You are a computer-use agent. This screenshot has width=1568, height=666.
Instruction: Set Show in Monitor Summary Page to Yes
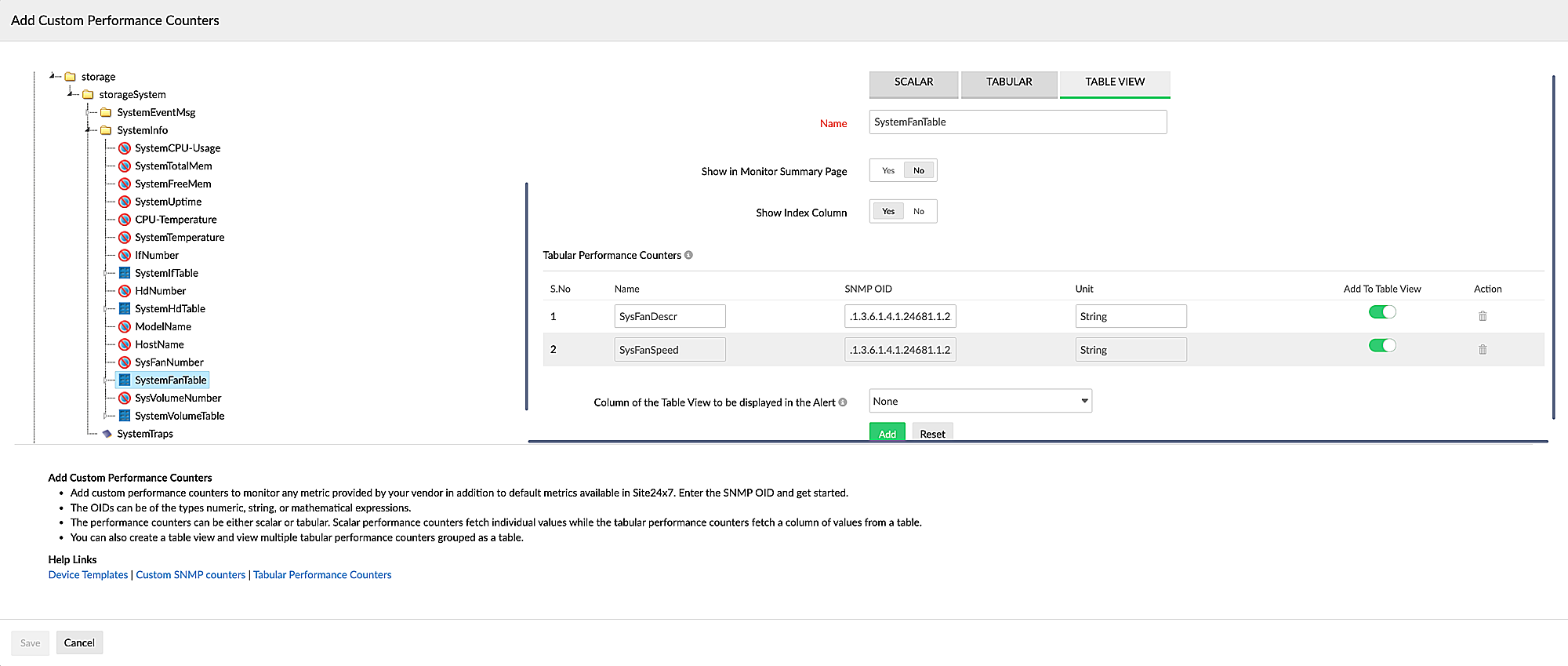tap(888, 170)
